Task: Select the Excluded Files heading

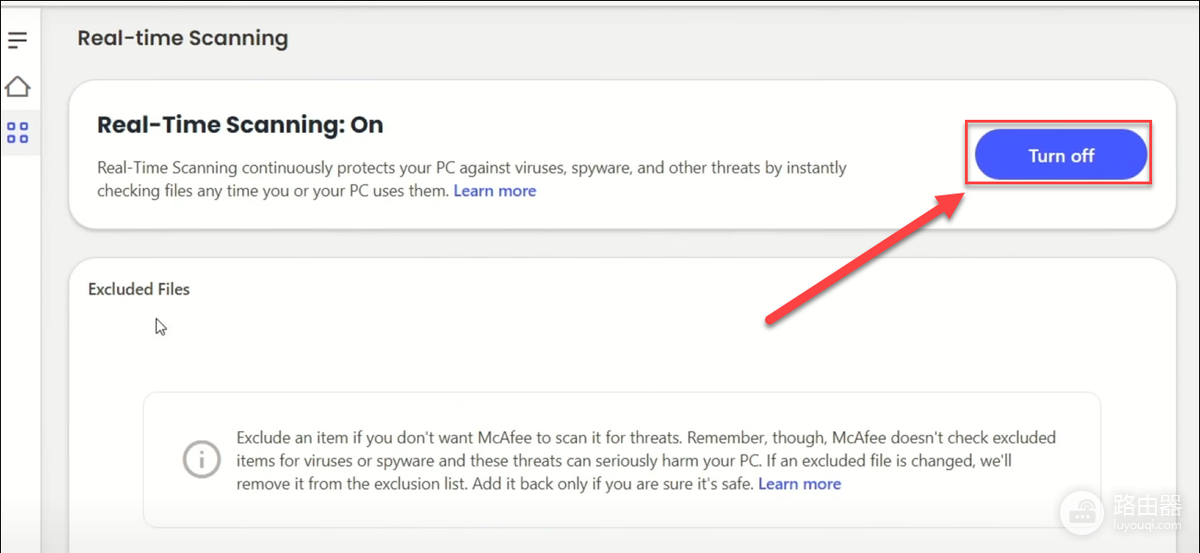Action: (x=139, y=289)
